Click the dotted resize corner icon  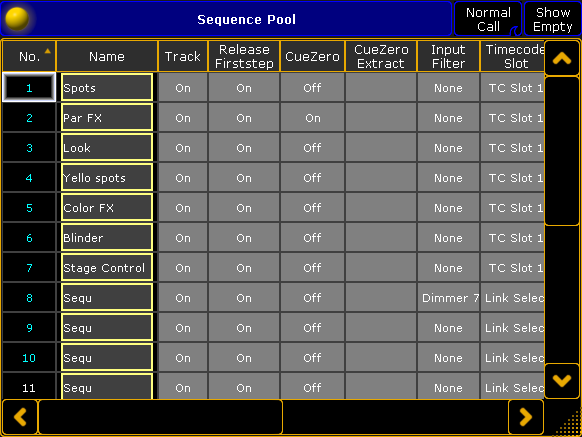pos(568,423)
